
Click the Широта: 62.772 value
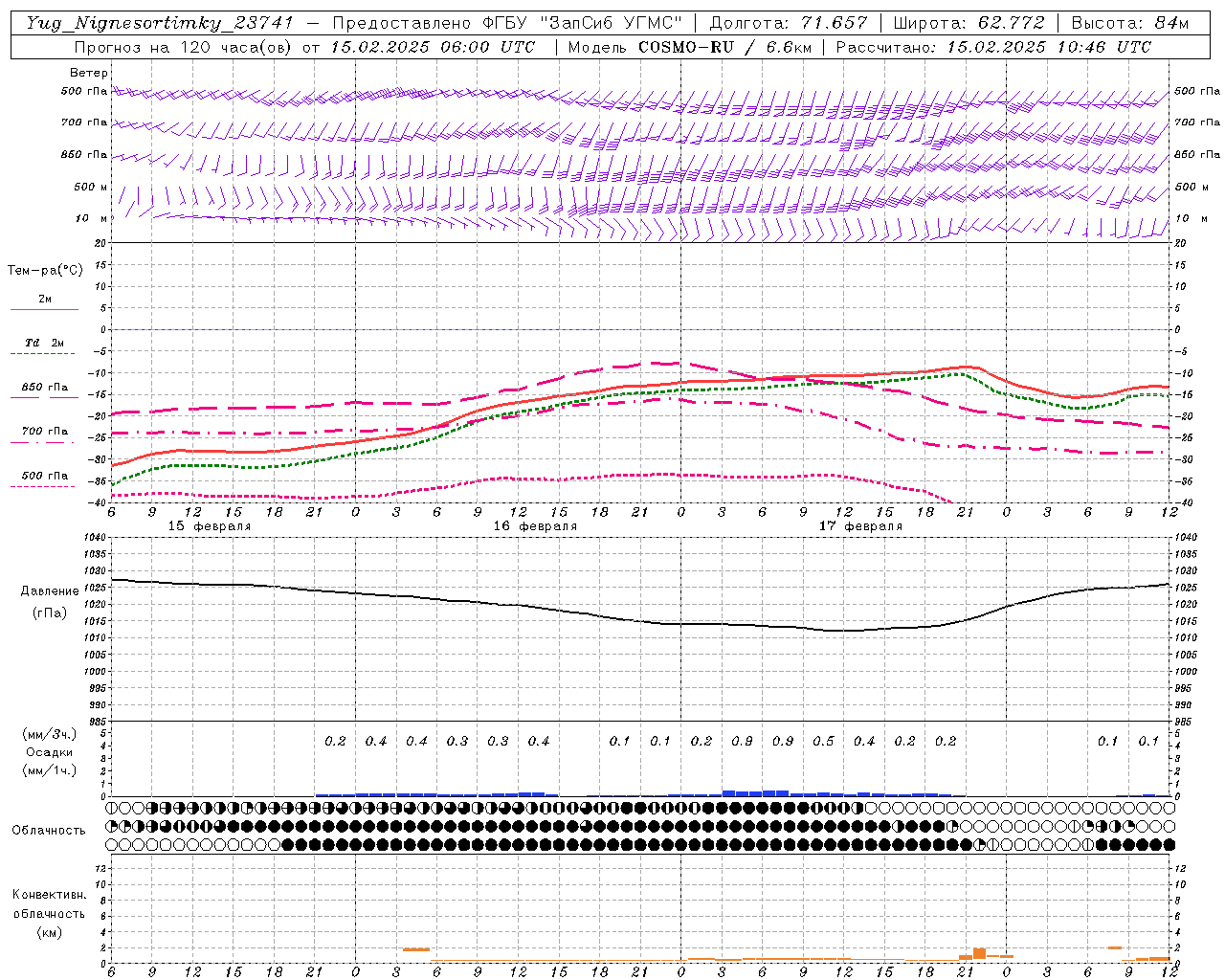[969, 23]
